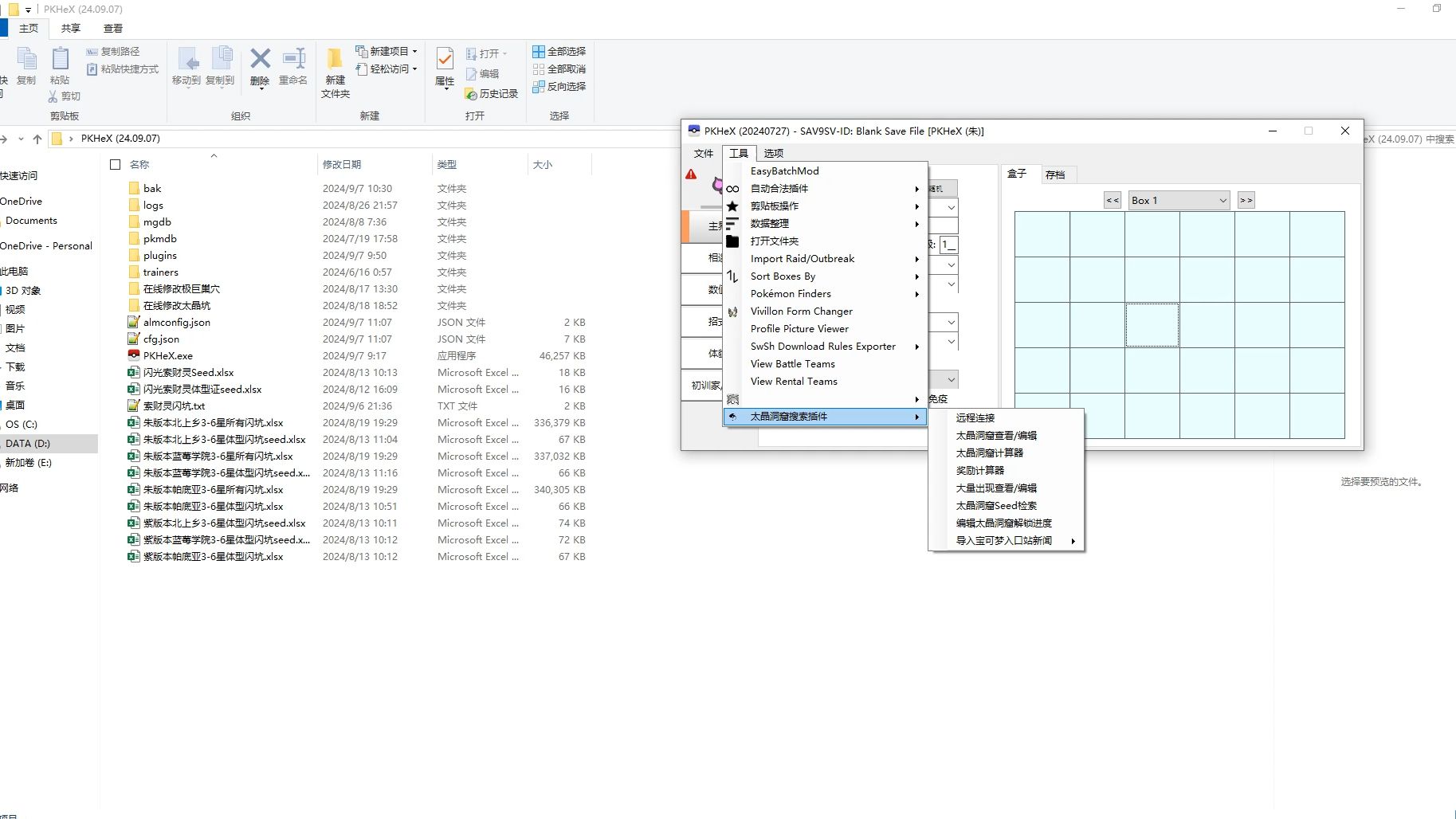Click Cut (剪切) in clipboard group
The width and height of the screenshot is (1456, 819).
65,96
